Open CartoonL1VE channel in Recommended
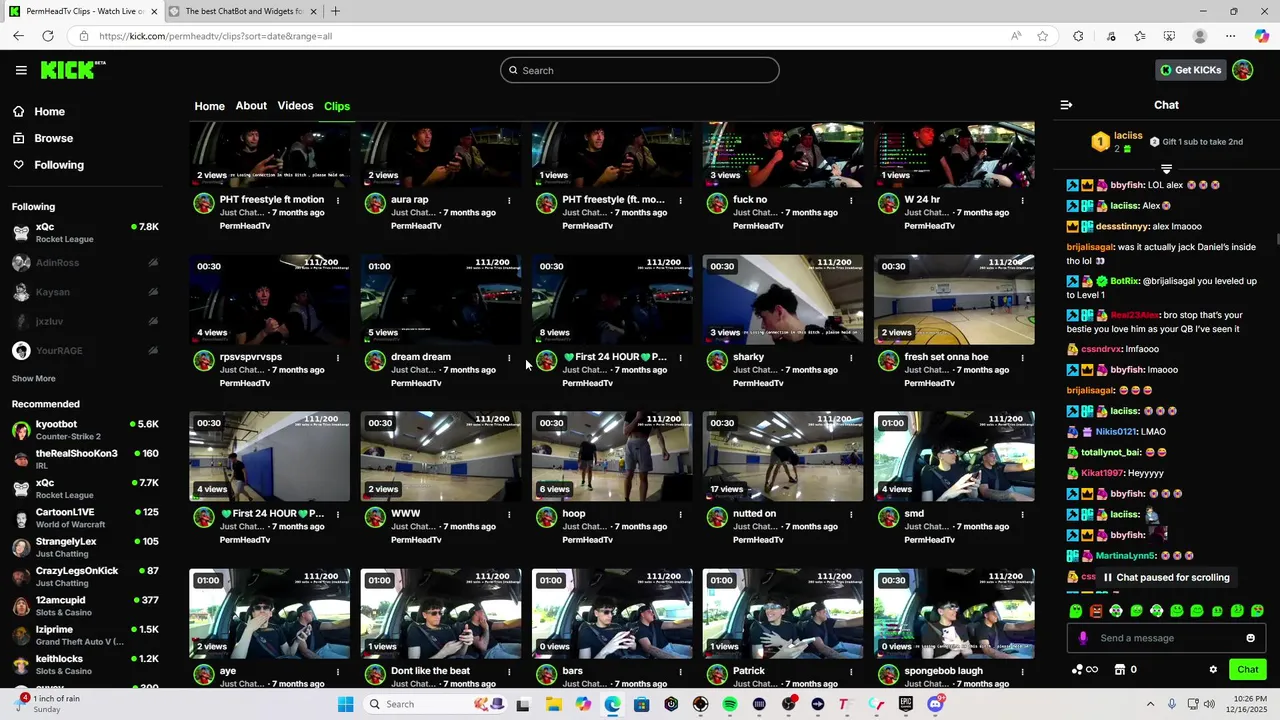The width and height of the screenshot is (1280, 720). coord(85,518)
